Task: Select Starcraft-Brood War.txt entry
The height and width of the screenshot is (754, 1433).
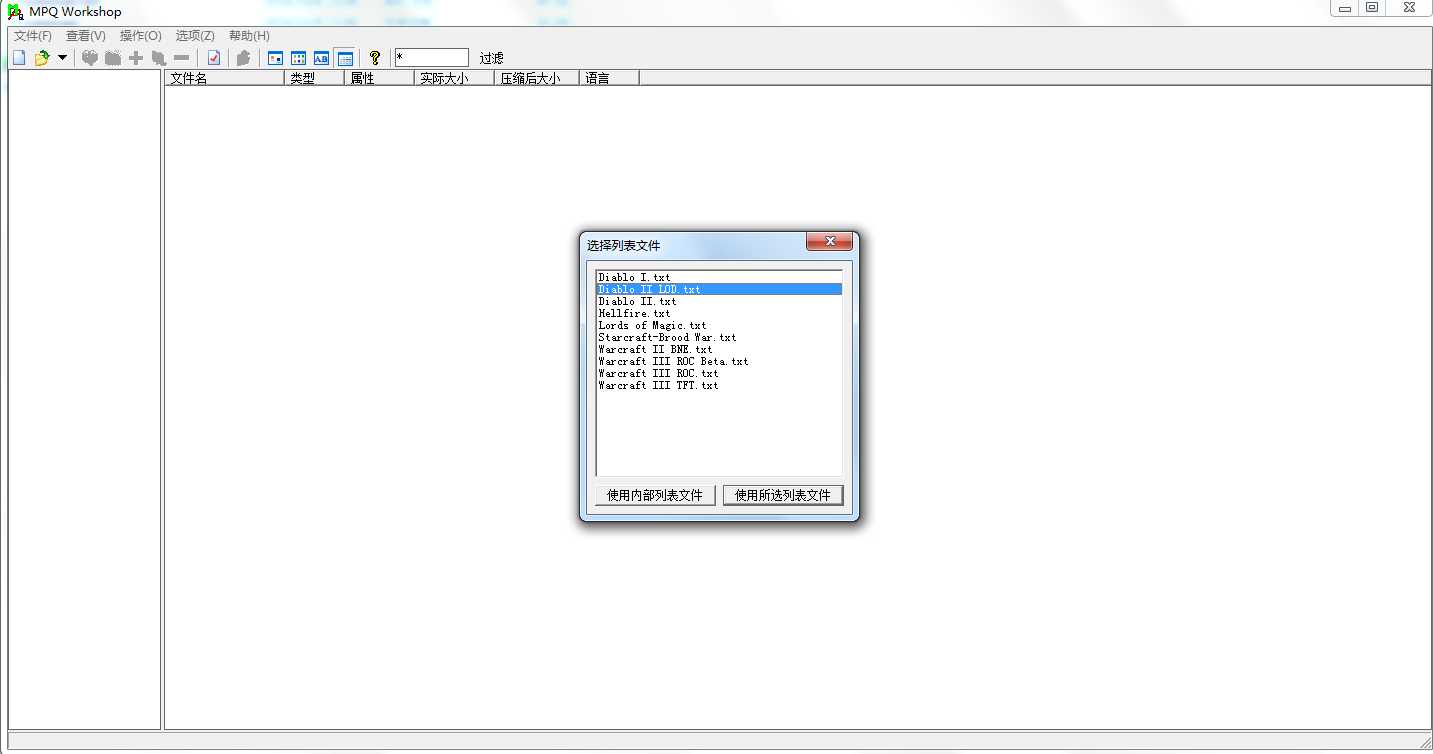Action: tap(719, 337)
